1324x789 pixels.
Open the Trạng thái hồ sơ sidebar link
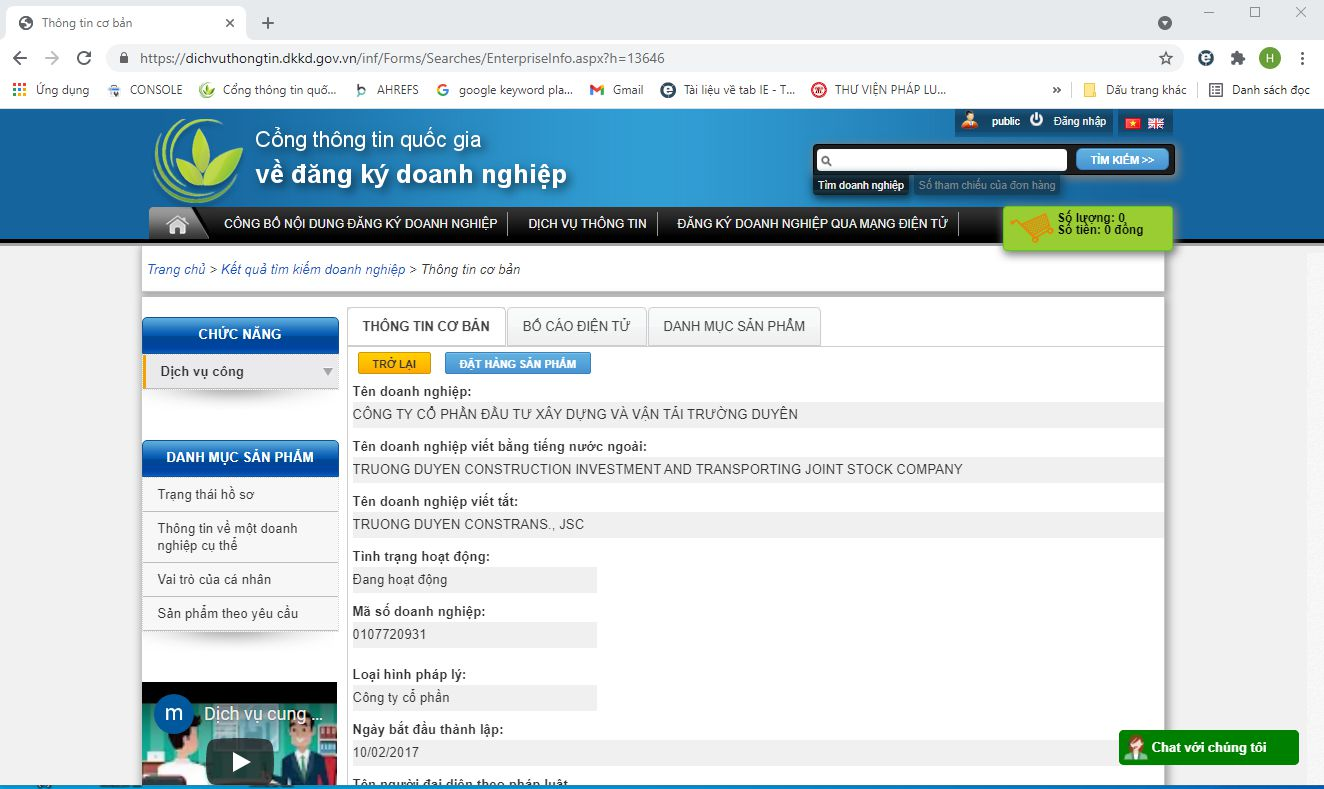click(206, 494)
